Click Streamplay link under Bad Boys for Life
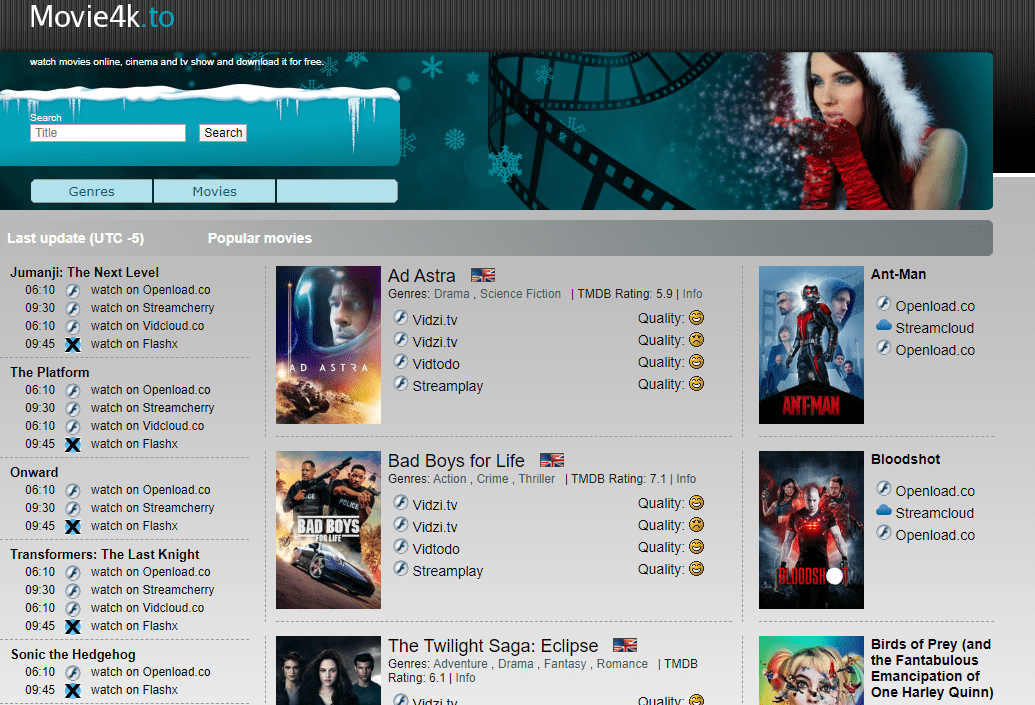This screenshot has width=1035, height=705. [448, 571]
